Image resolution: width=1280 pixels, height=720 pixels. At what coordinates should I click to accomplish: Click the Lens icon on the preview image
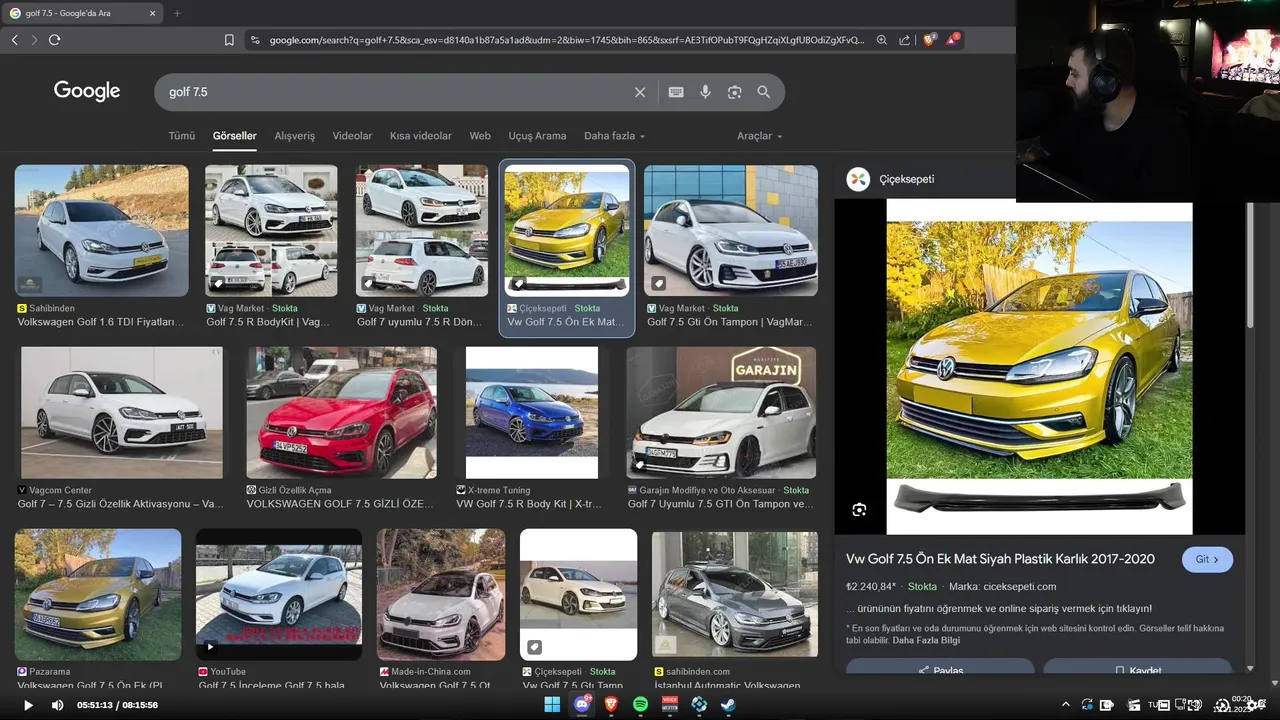(x=859, y=510)
